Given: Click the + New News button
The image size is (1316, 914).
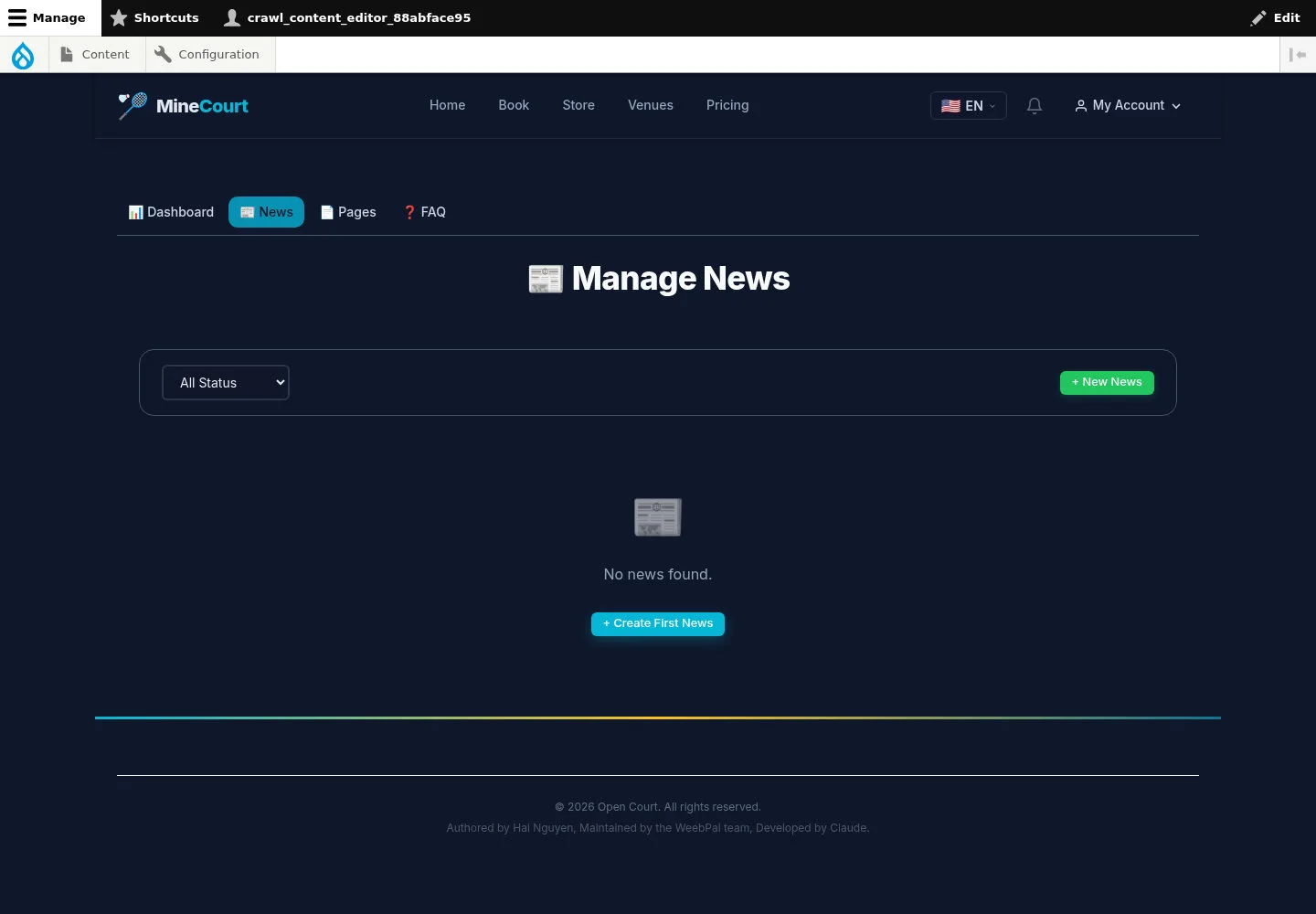Looking at the screenshot, I should [x=1107, y=382].
